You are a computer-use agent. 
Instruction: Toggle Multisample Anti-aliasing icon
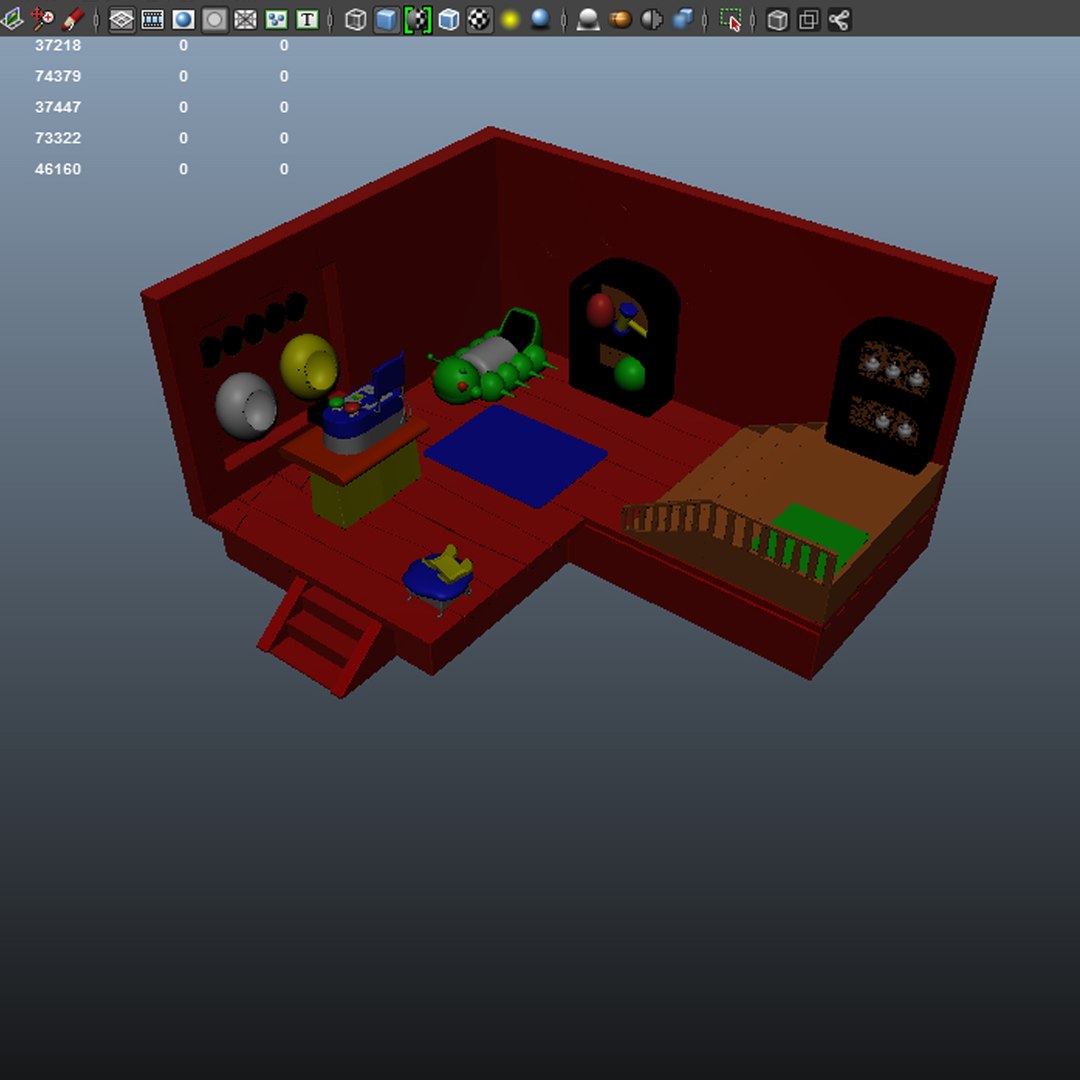(x=651, y=19)
